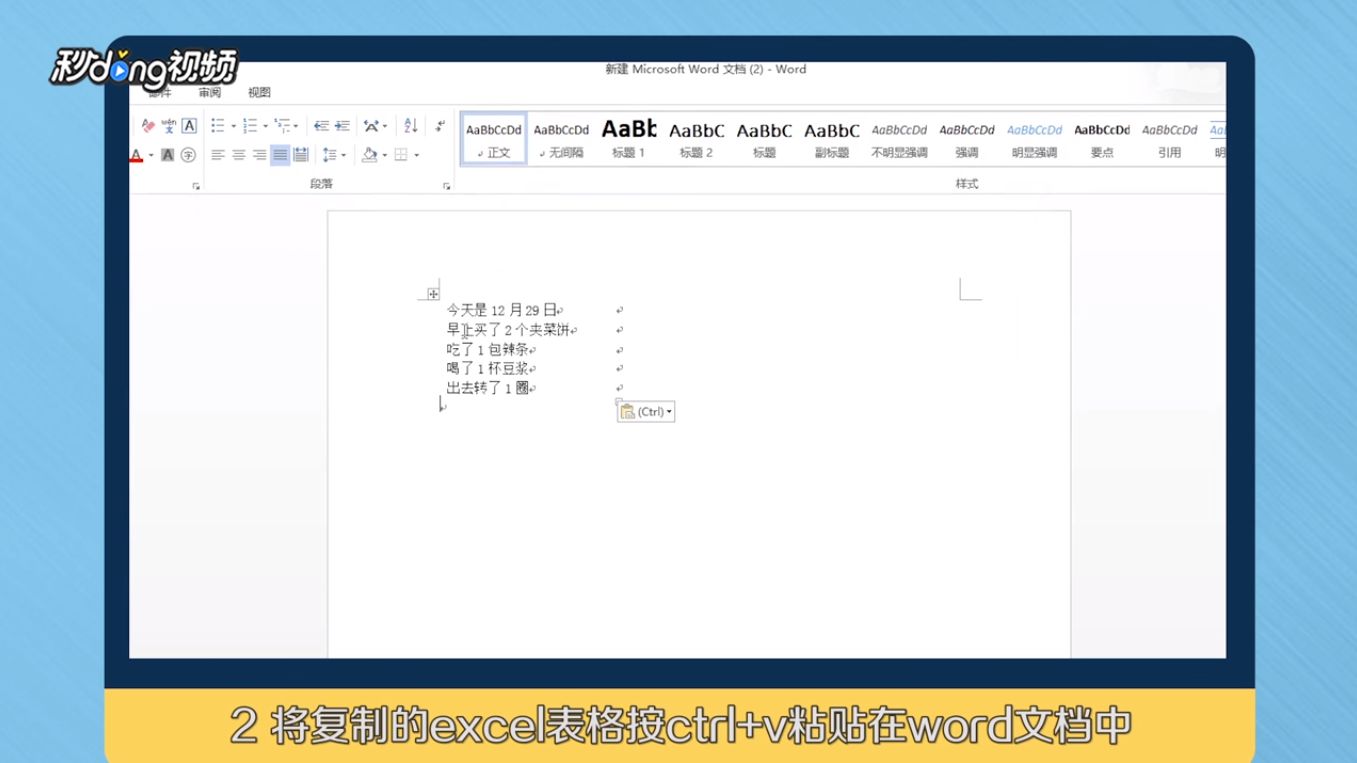The height and width of the screenshot is (763, 1357).
Task: Click line spacing icon
Action: coord(329,155)
